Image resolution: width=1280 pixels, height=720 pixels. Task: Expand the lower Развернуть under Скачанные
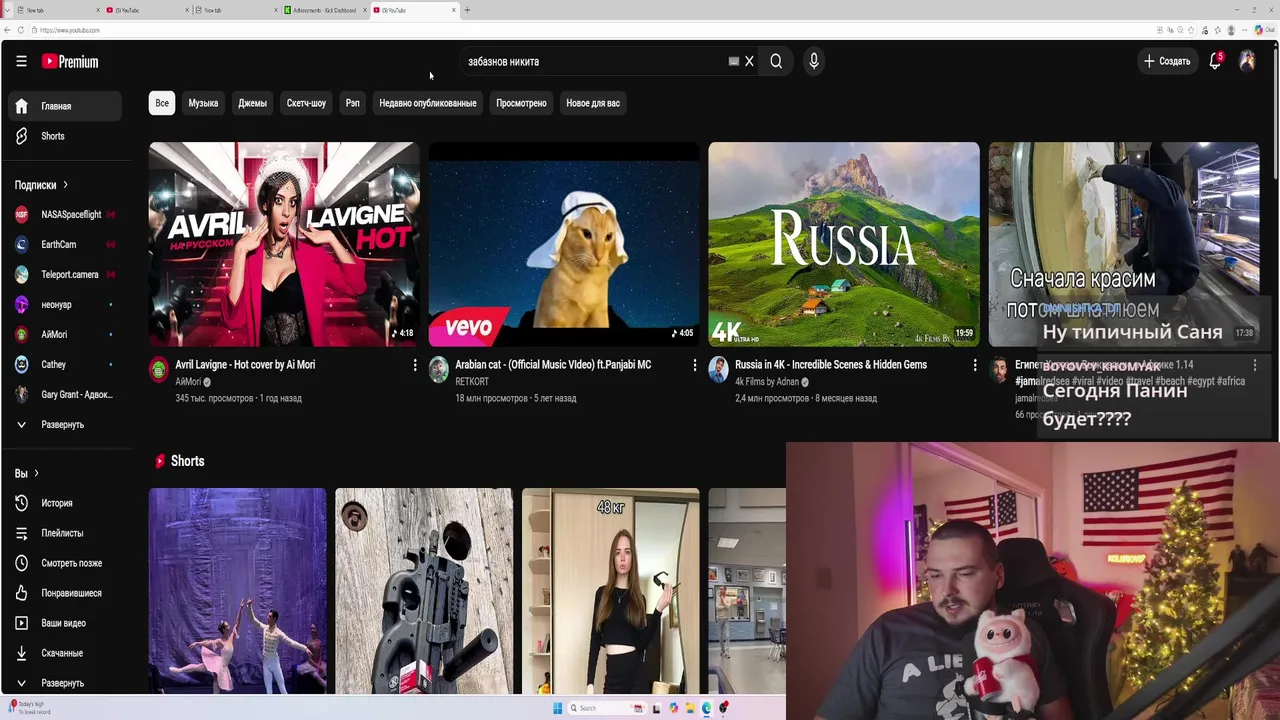pyautogui.click(x=64, y=683)
